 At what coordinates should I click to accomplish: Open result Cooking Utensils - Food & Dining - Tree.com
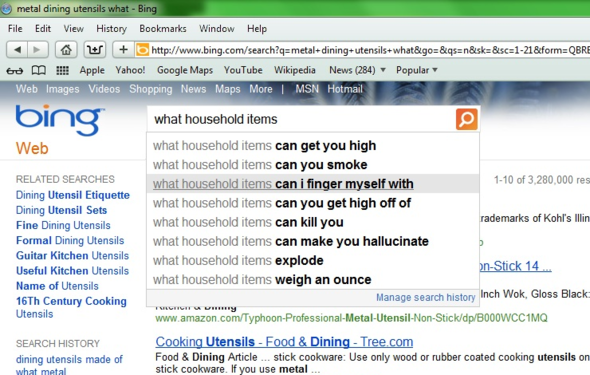tap(284, 342)
